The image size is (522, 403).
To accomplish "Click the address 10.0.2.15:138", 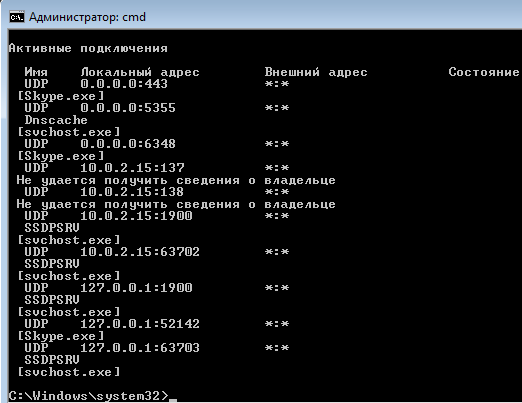I will coord(132,192).
